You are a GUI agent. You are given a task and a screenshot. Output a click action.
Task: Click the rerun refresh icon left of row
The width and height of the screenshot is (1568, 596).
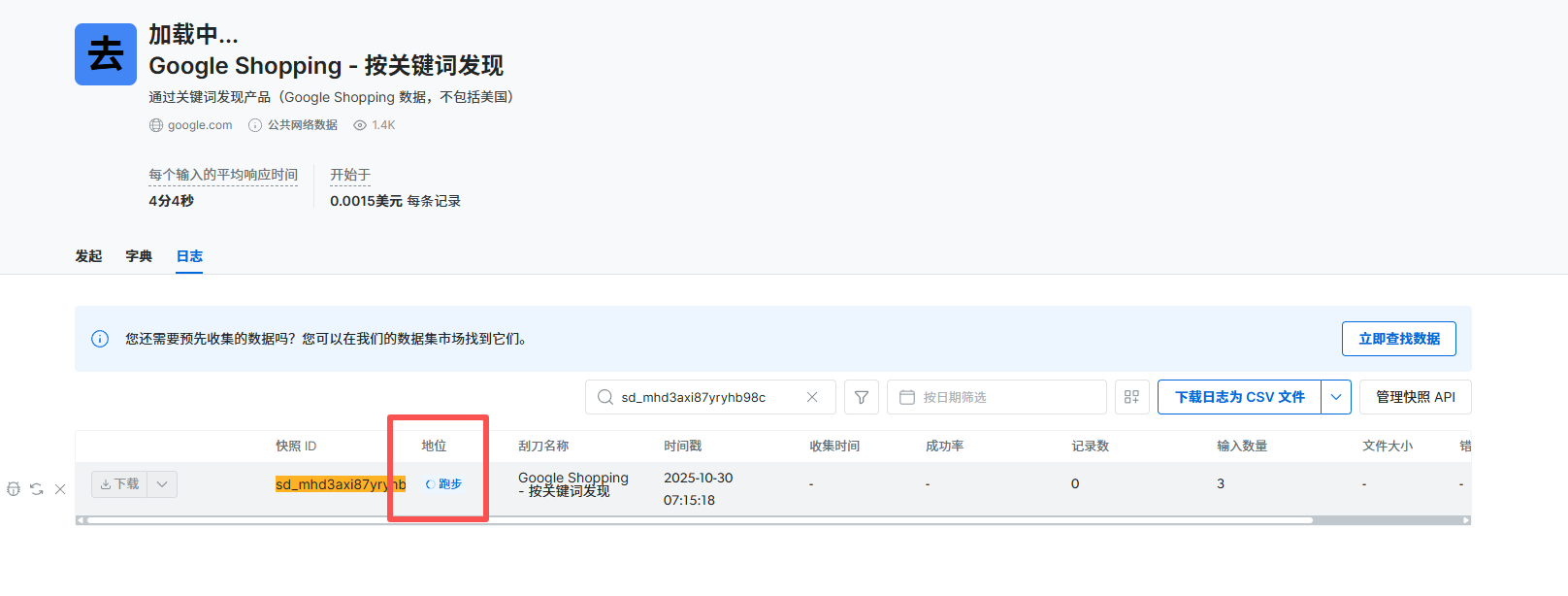[37, 489]
